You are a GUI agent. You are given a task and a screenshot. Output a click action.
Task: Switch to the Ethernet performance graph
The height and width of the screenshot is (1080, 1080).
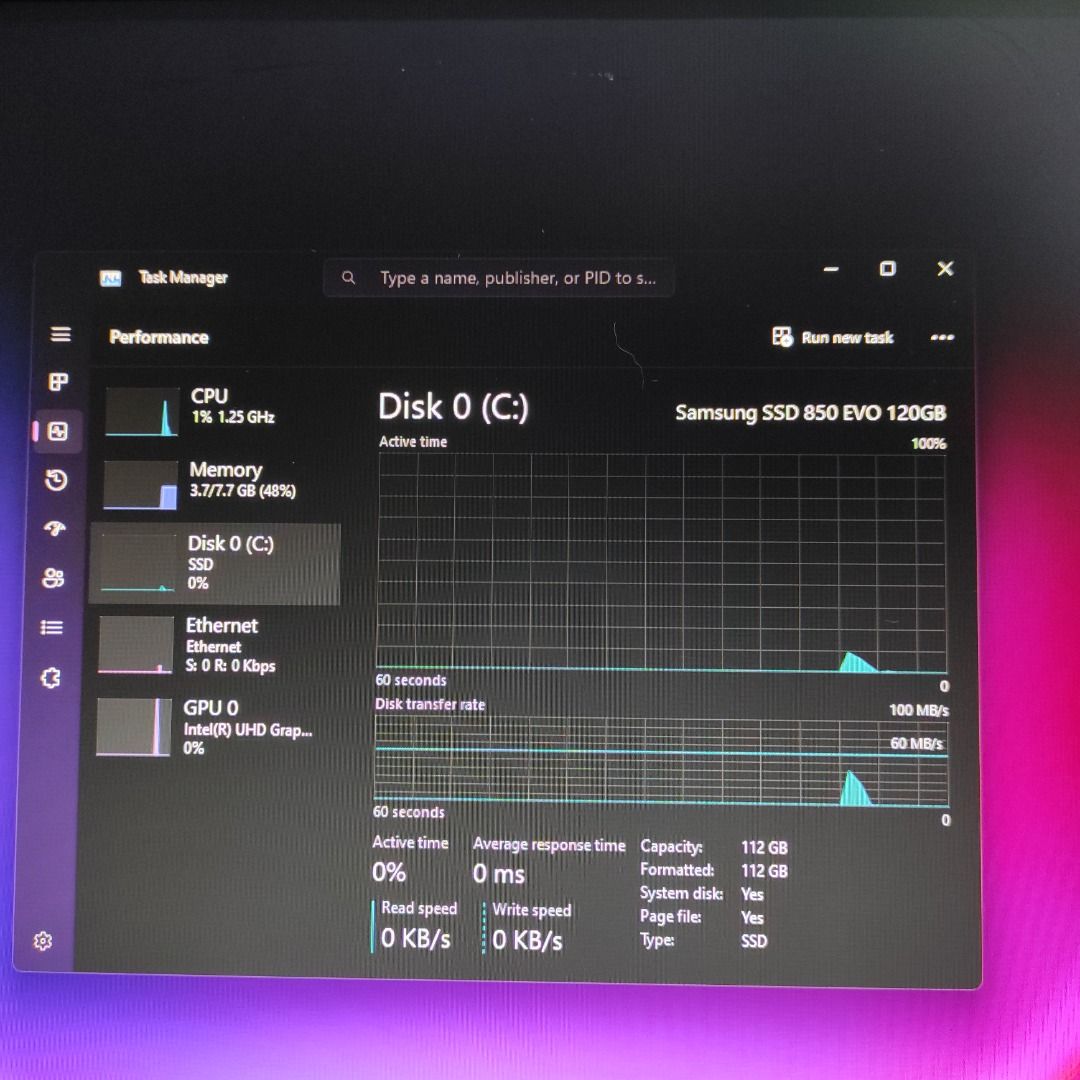213,645
